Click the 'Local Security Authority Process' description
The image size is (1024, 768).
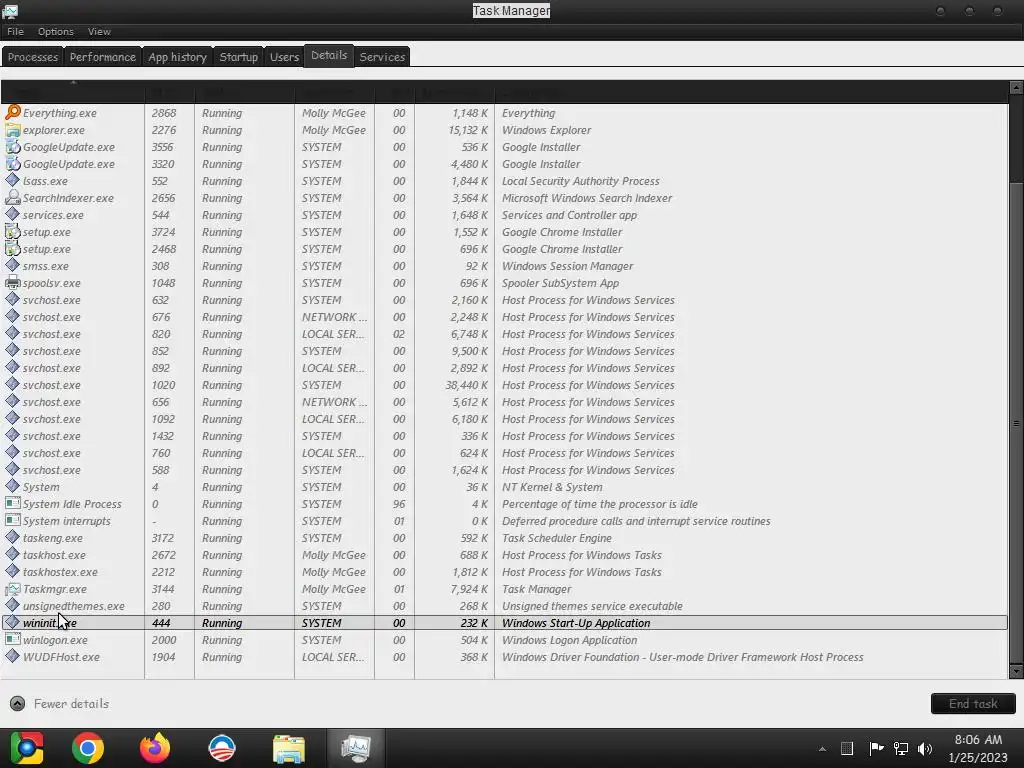581,181
